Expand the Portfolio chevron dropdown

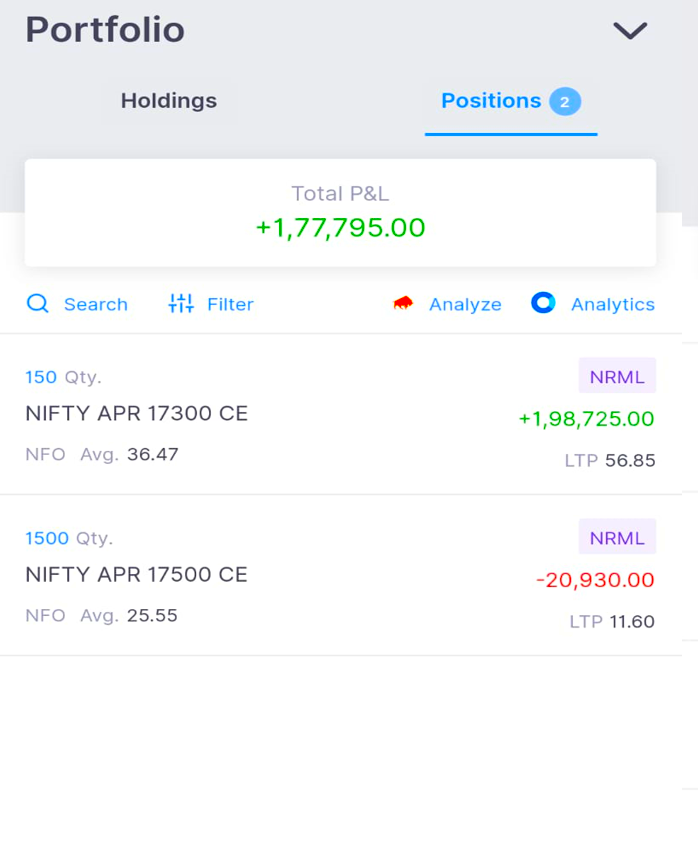pyautogui.click(x=630, y=31)
